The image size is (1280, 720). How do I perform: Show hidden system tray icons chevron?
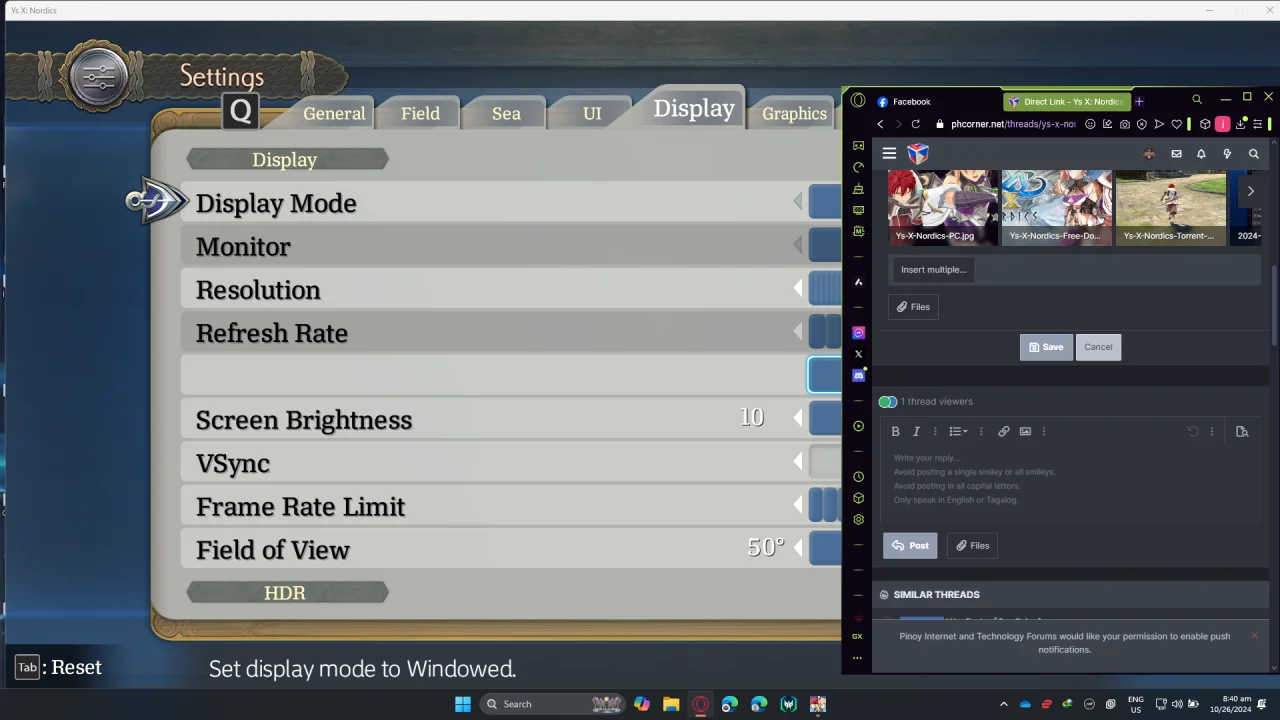[x=1004, y=704]
